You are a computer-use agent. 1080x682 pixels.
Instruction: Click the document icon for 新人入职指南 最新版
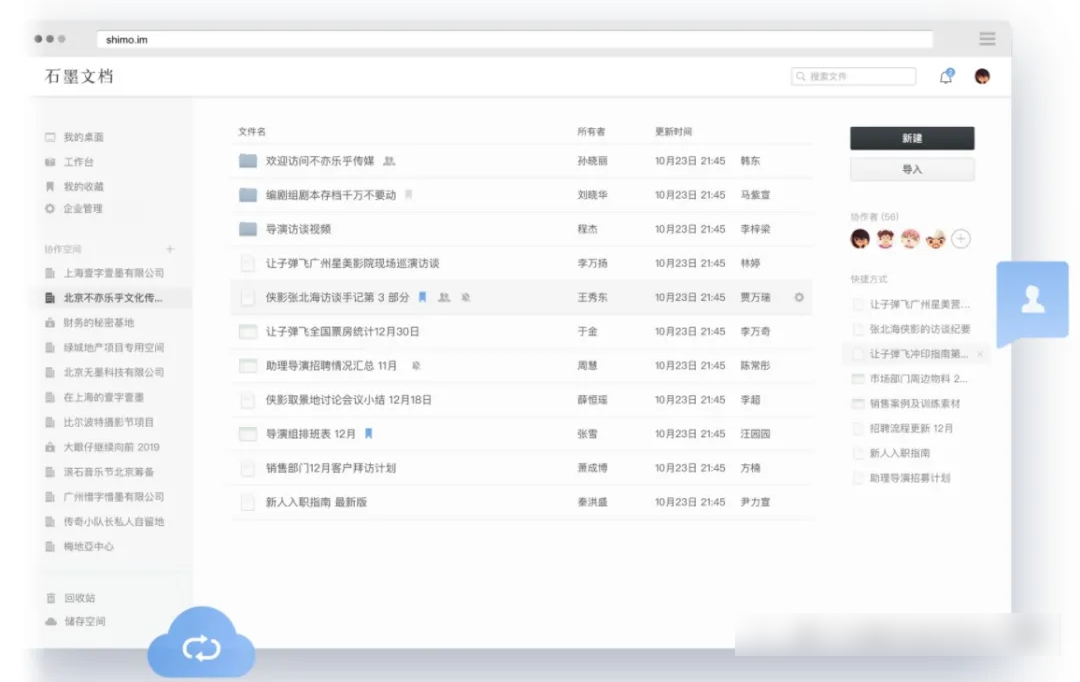(x=248, y=502)
